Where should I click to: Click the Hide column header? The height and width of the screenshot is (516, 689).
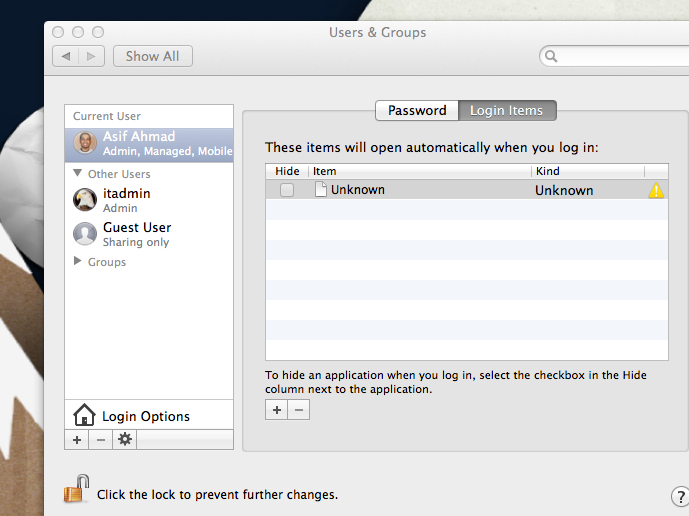click(287, 171)
